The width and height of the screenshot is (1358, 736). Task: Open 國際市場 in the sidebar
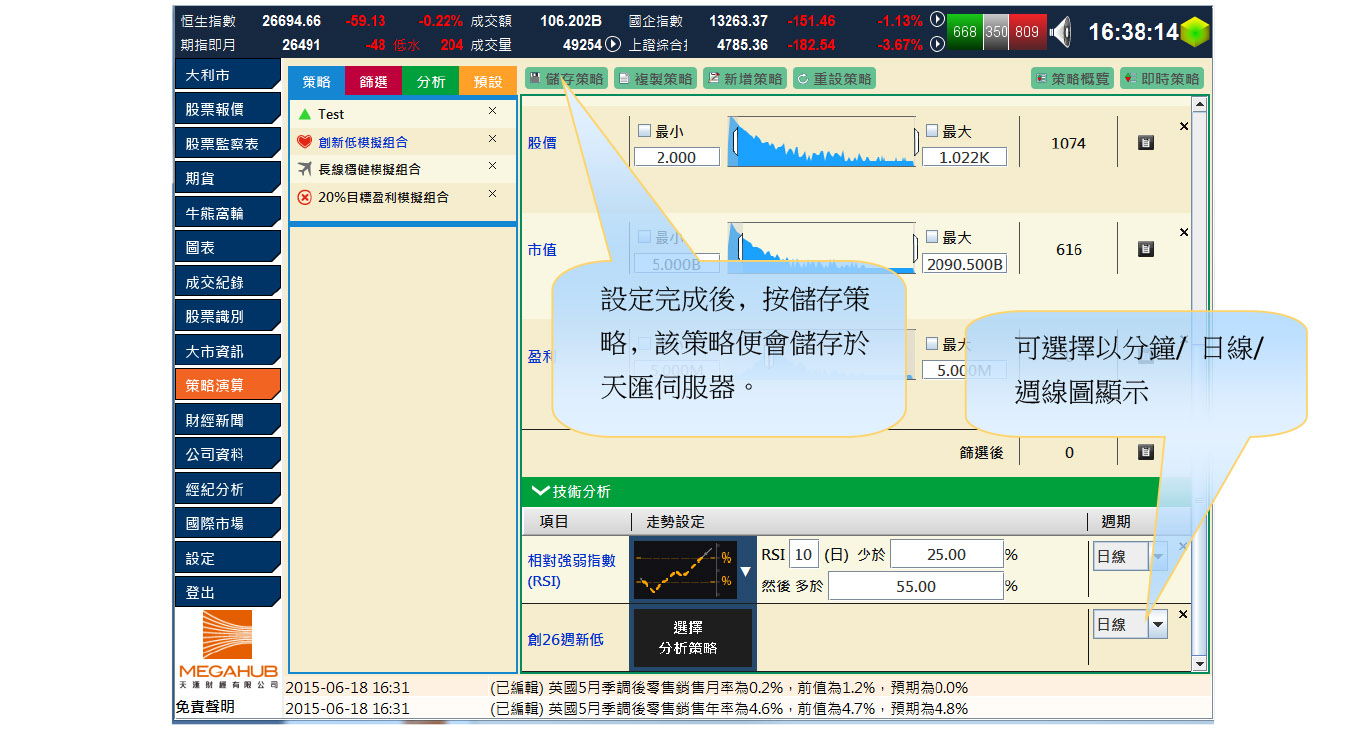tap(227, 523)
